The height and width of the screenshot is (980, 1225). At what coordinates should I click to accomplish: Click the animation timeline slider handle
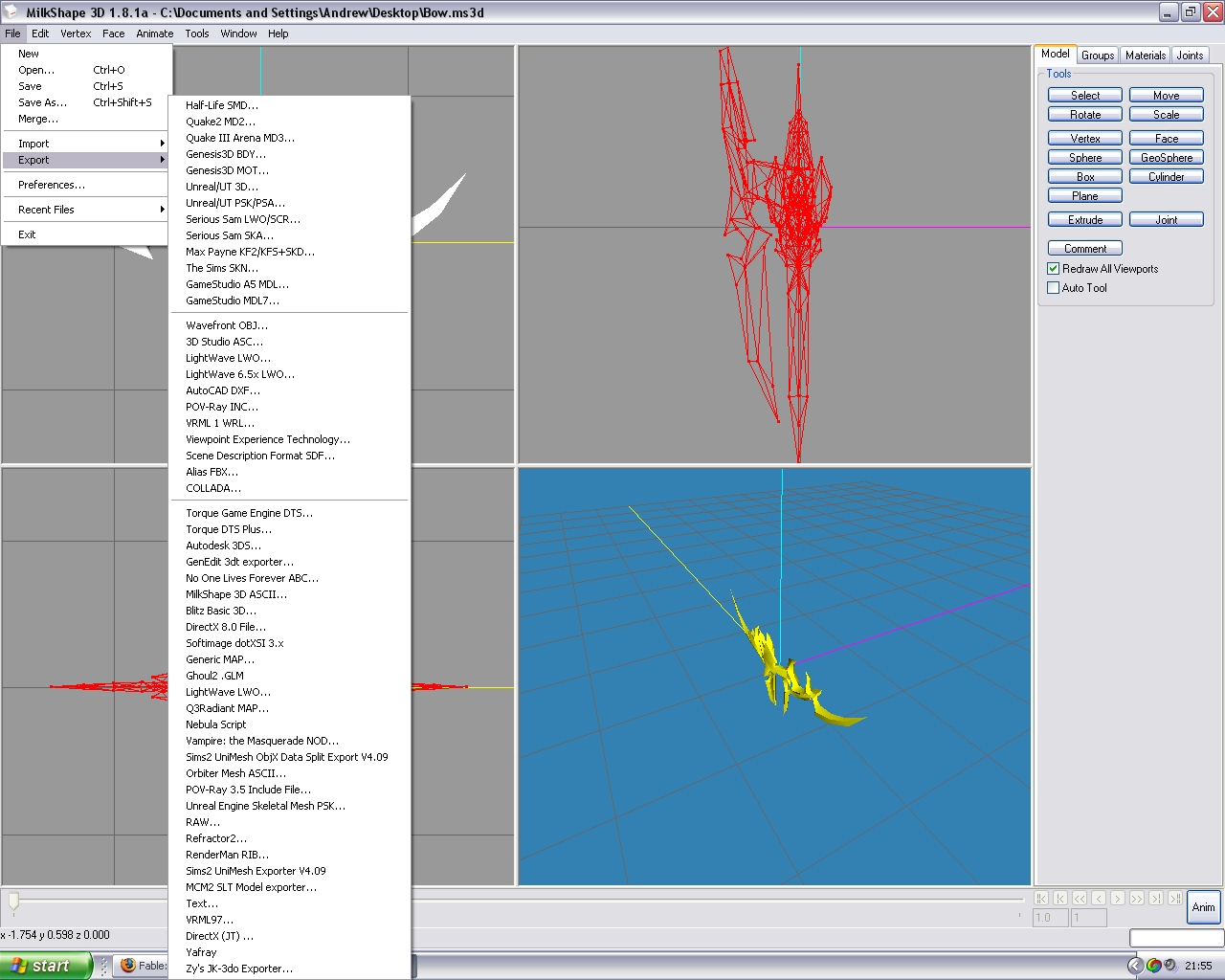point(13,901)
